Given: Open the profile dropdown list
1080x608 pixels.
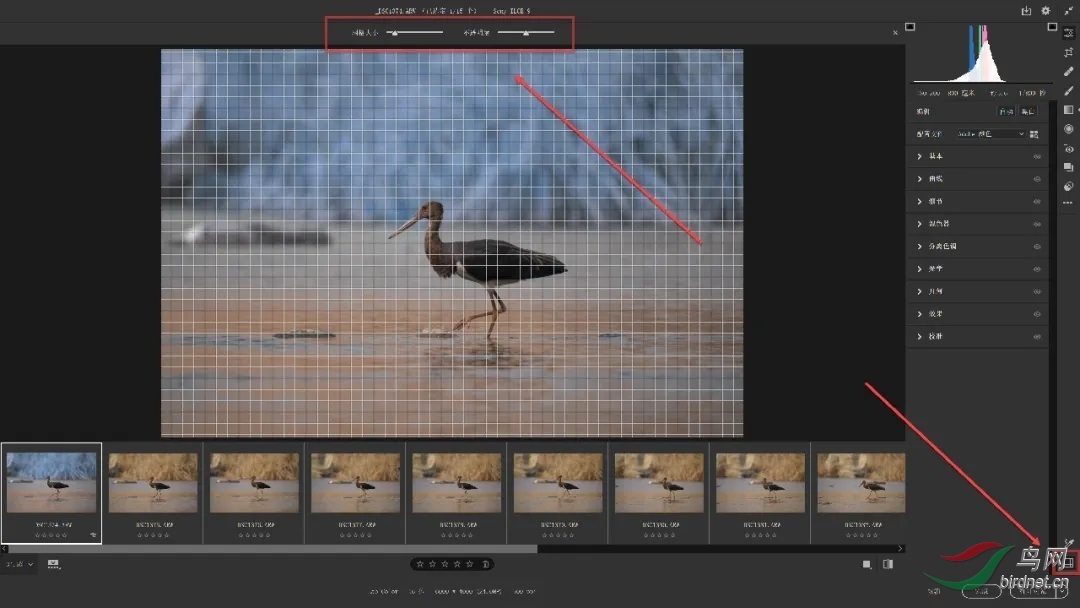Looking at the screenshot, I should 990,134.
